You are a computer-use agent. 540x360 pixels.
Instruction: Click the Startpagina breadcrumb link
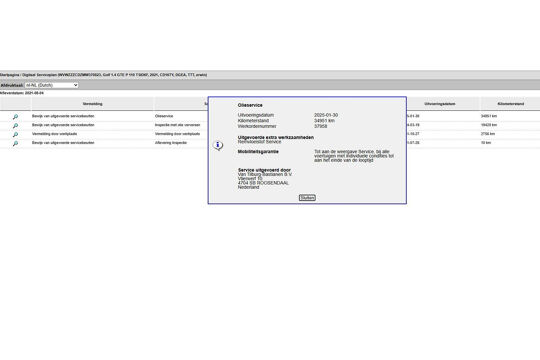[x=9, y=75]
